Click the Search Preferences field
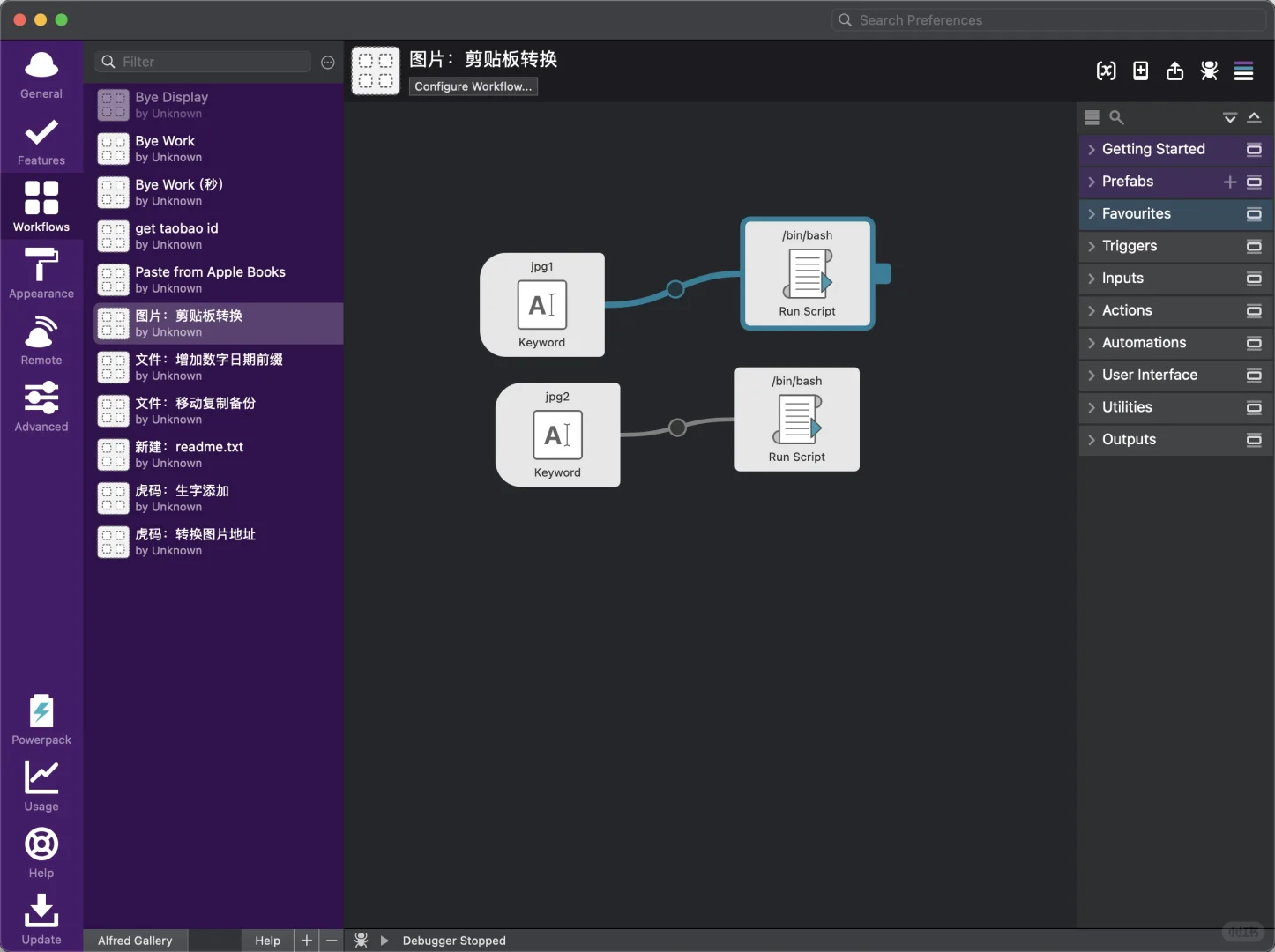 coord(1049,20)
